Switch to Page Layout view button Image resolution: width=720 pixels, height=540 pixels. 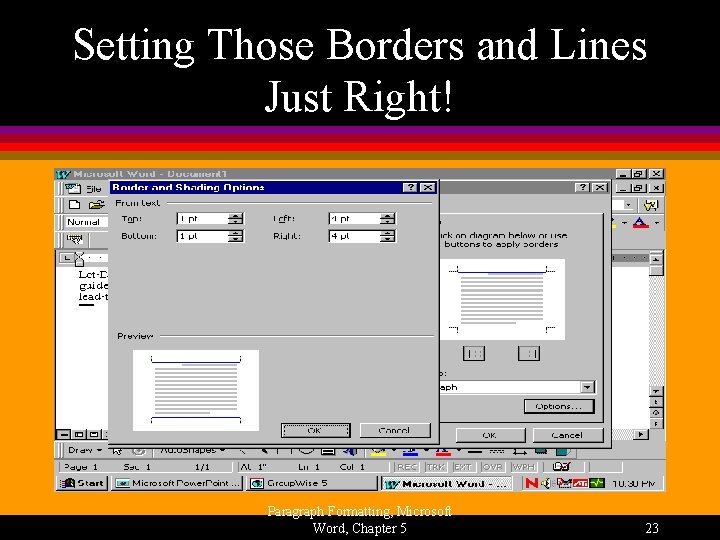(94, 434)
